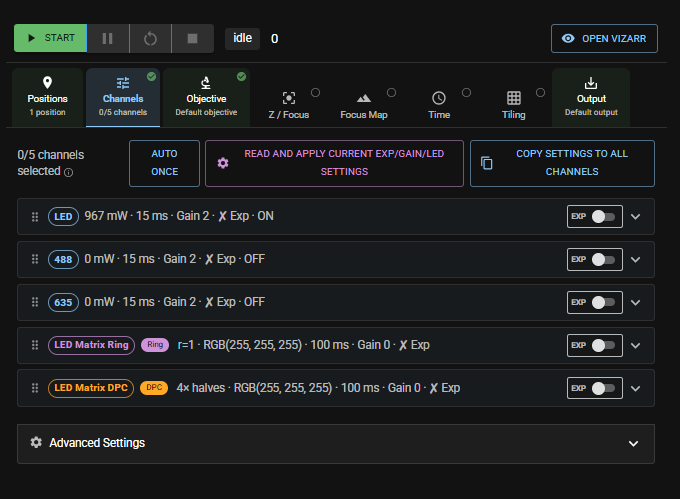The height and width of the screenshot is (499, 680).
Task: Click the stop square icon button
Action: coord(193,39)
